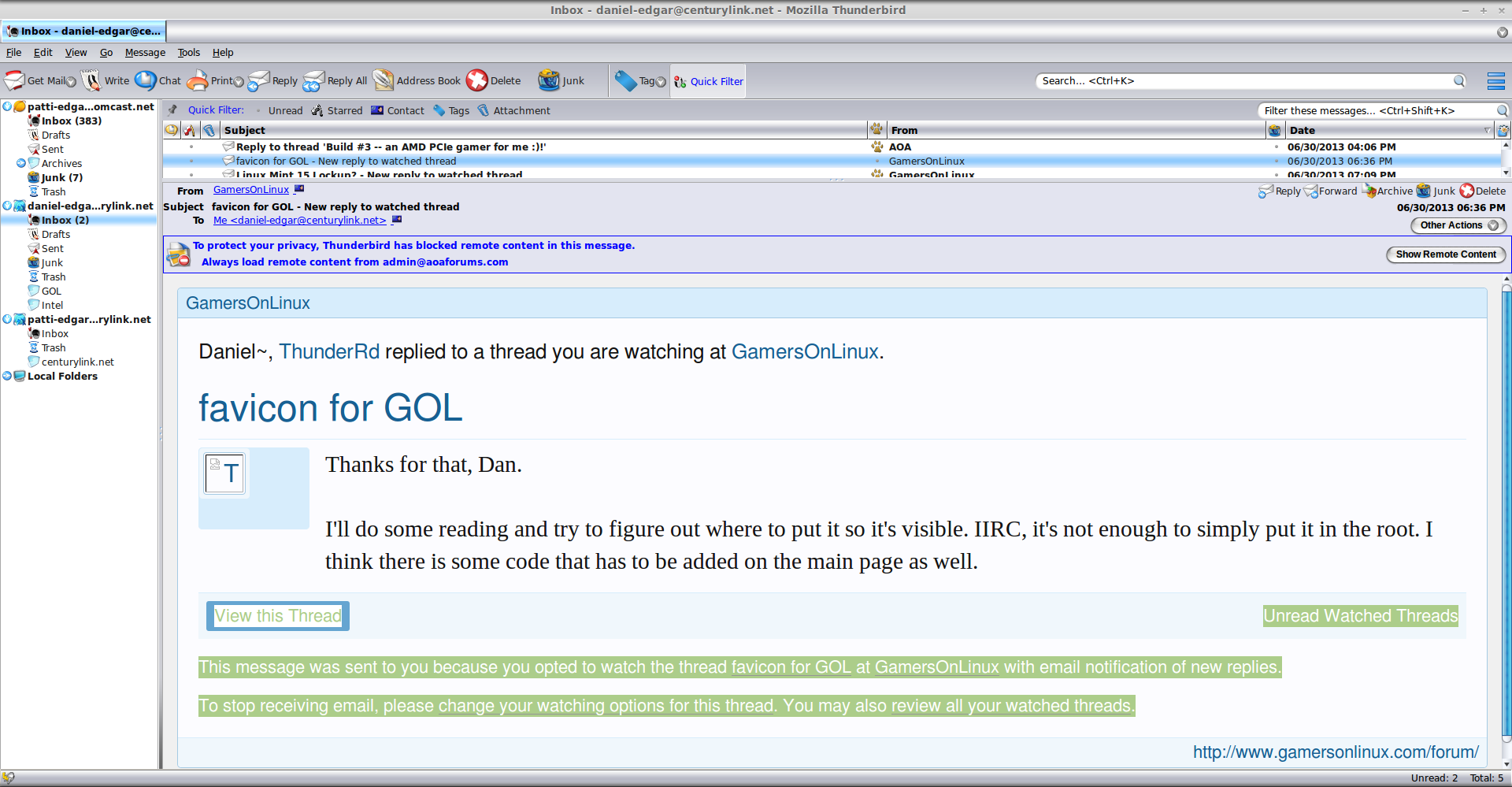This screenshot has width=1512, height=787.
Task: Open the Print dropdown arrow
Action: click(239, 82)
